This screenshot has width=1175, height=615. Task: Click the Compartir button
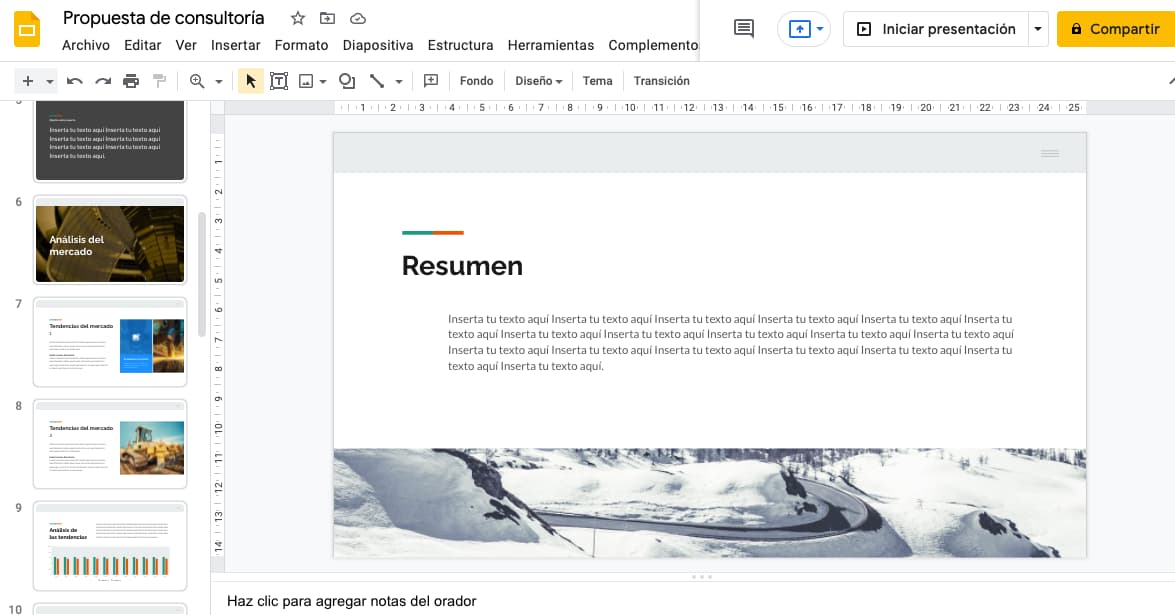pyautogui.click(x=1115, y=29)
